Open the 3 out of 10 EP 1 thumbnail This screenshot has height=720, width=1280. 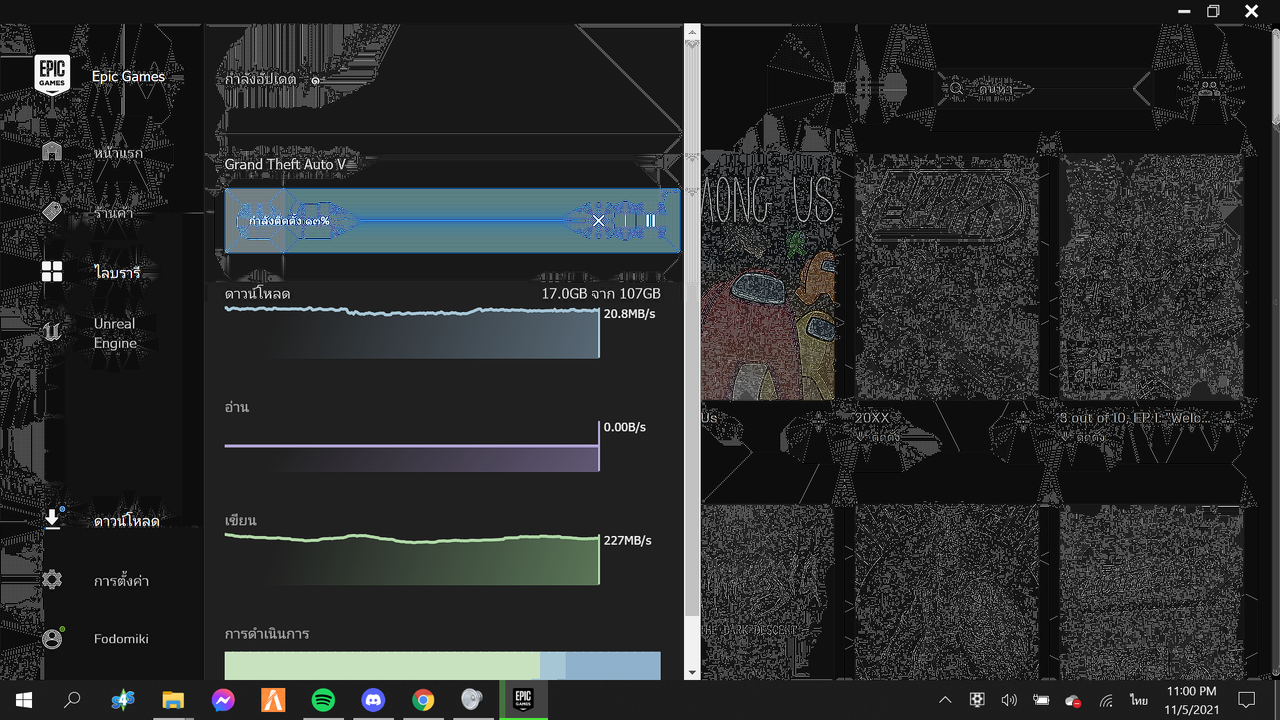[1151, 277]
